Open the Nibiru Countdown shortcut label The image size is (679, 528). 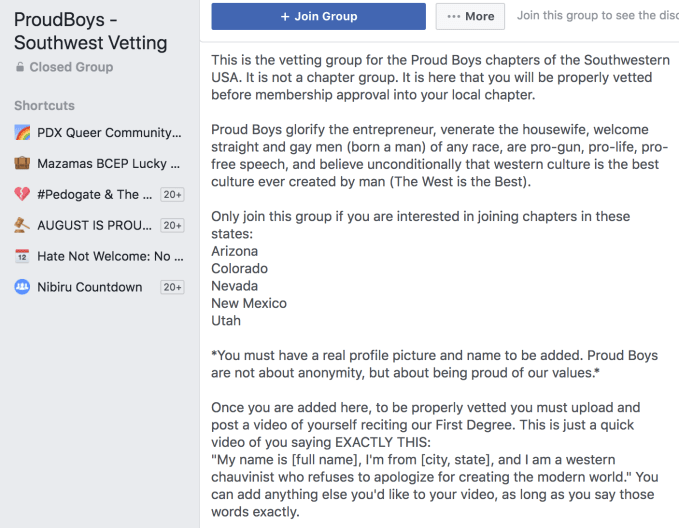90,287
